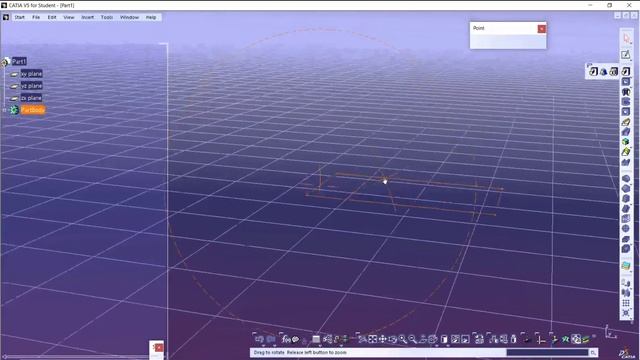
Task: Select Part1 in the specification tree
Action: point(19,61)
